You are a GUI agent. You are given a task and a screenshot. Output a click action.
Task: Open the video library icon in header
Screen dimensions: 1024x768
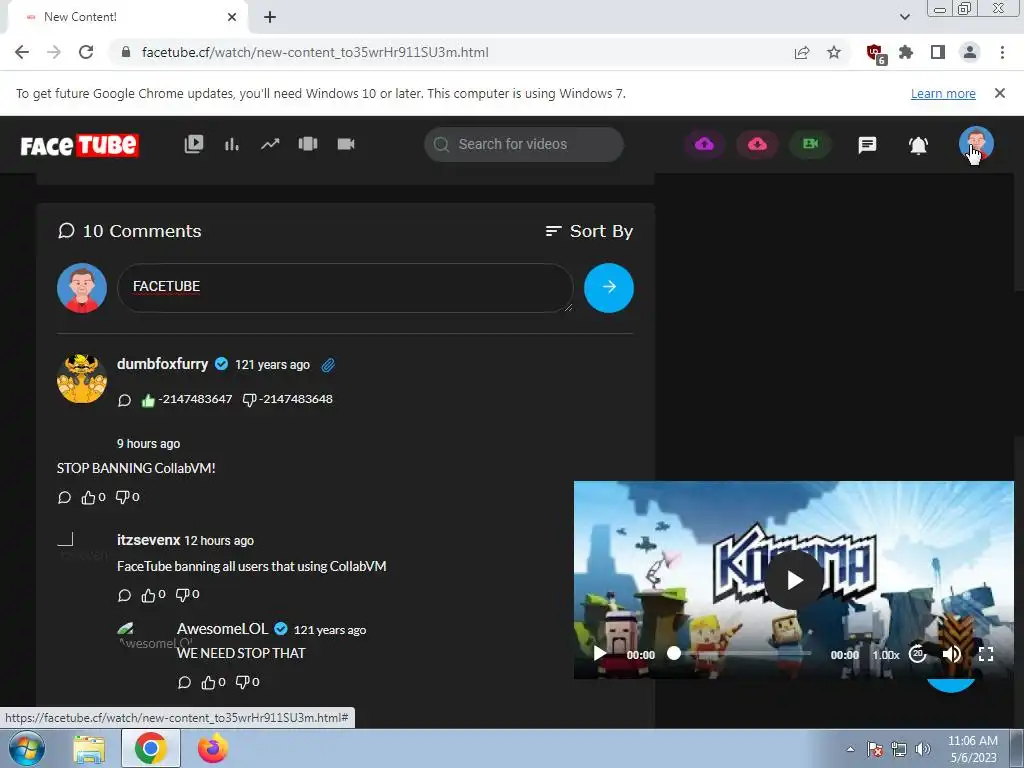(x=194, y=144)
